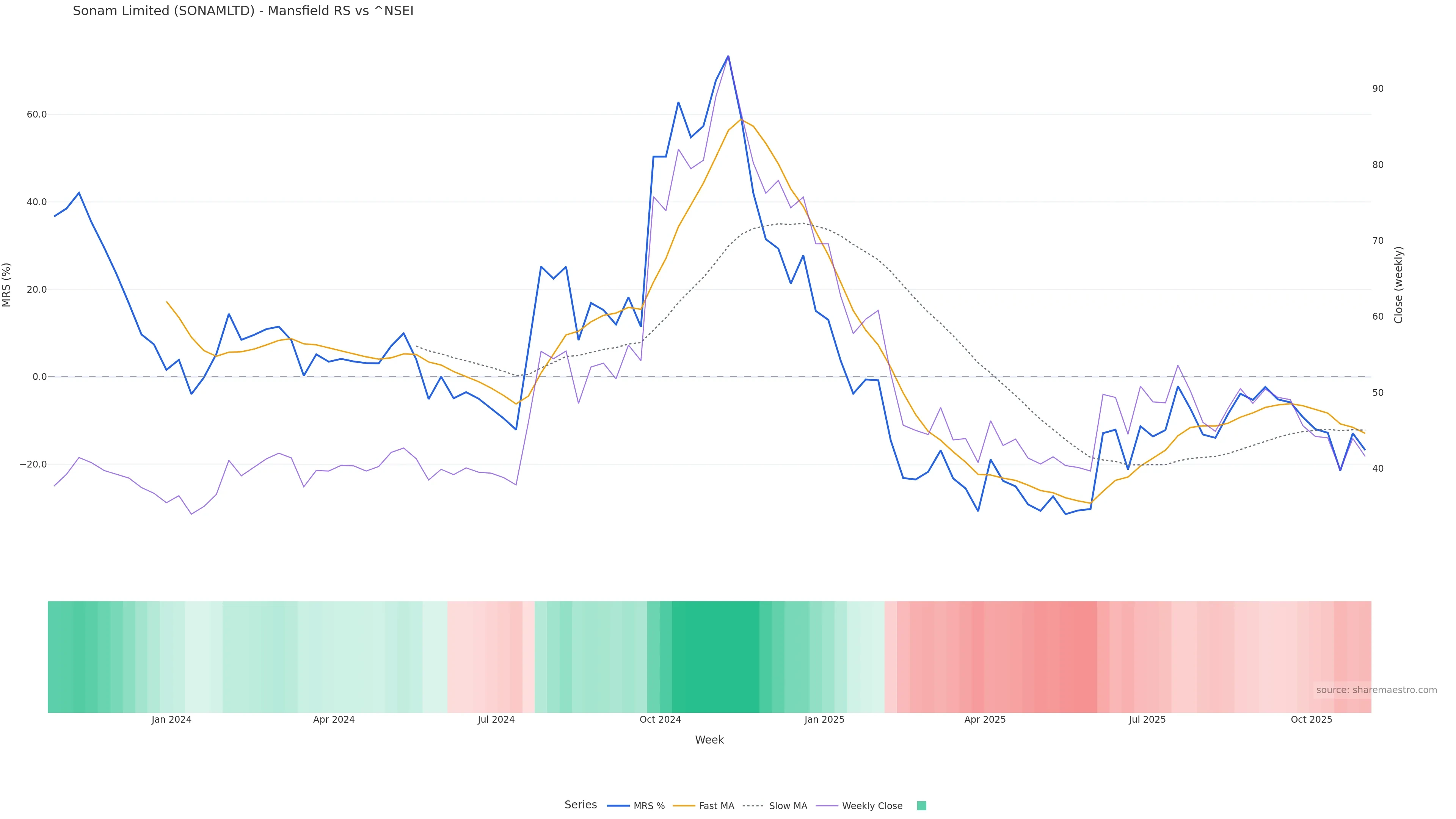Screen dimensions: 1456x819
Task: Click the Close (weekly) right axis title
Action: click(1398, 285)
